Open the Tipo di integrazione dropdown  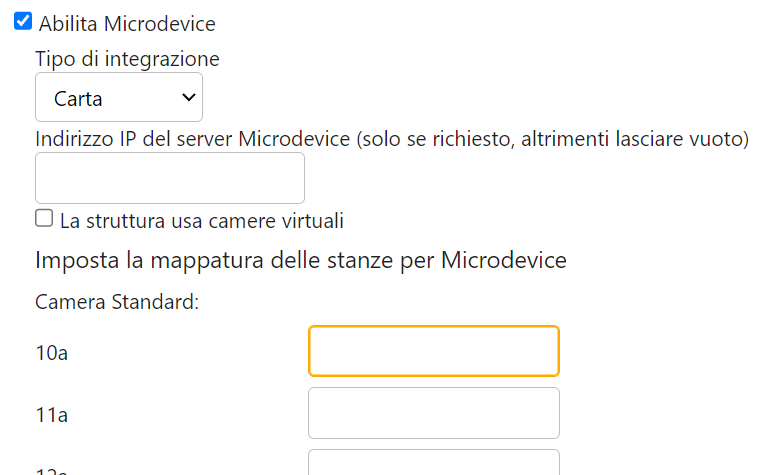coord(119,98)
